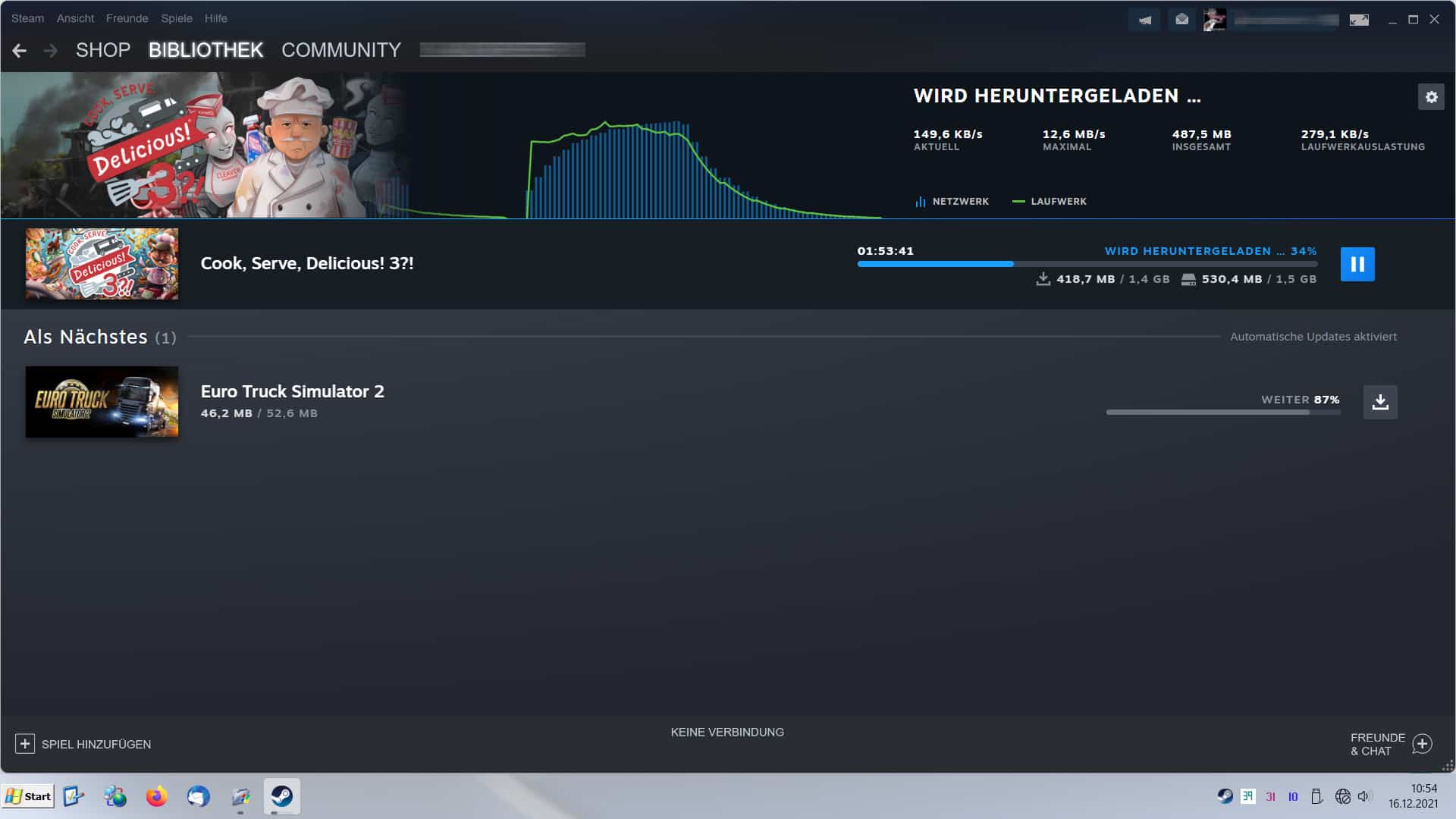Viewport: 1456px width, 819px height.
Task: Click Steam icon in the system tray
Action: [x=1225, y=796]
